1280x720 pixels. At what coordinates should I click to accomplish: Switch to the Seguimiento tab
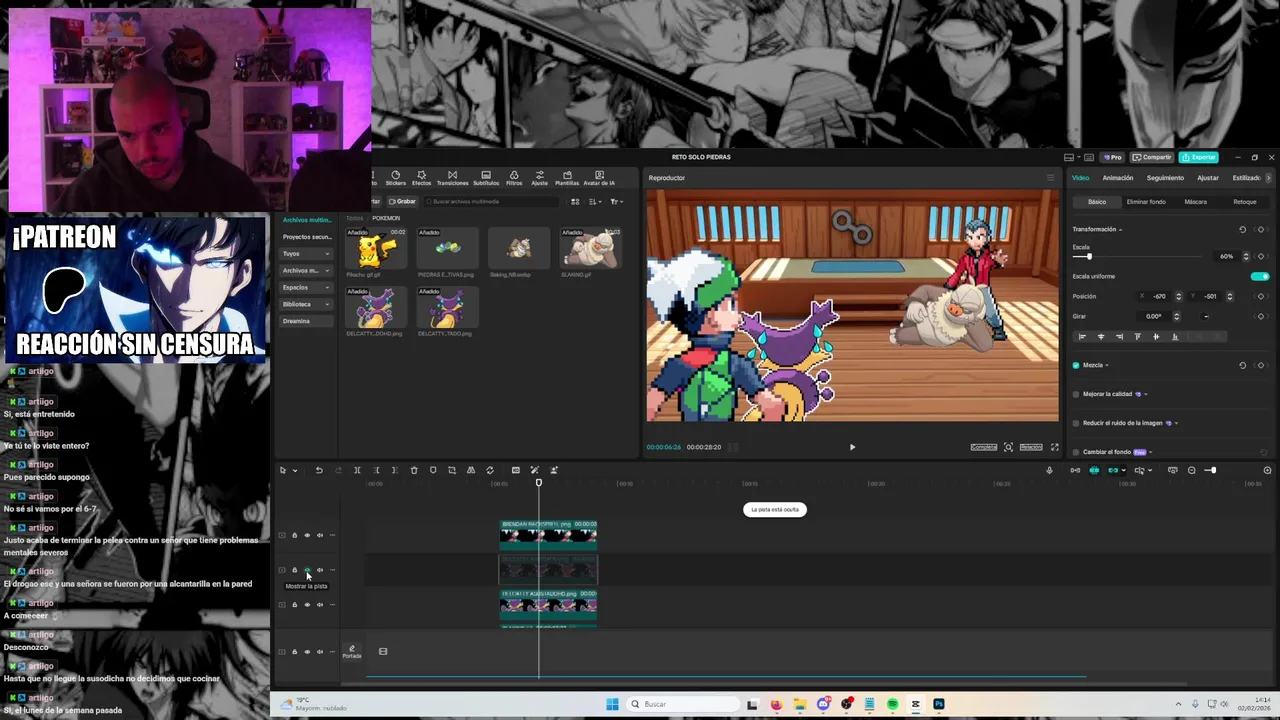1165,178
